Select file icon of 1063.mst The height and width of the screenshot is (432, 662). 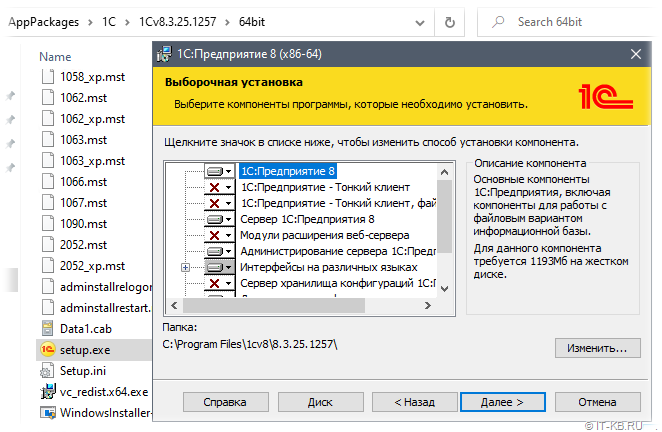pos(48,139)
